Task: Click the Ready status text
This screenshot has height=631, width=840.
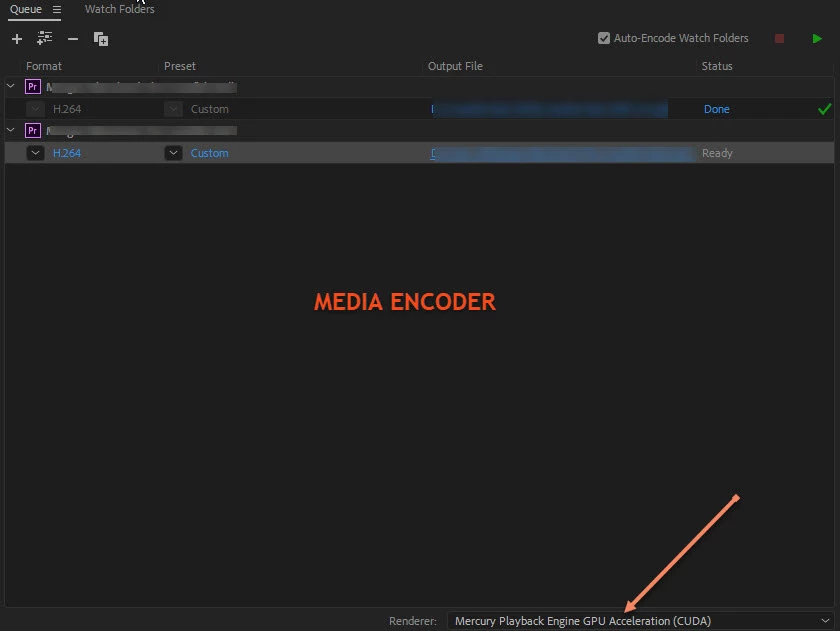Action: 717,153
